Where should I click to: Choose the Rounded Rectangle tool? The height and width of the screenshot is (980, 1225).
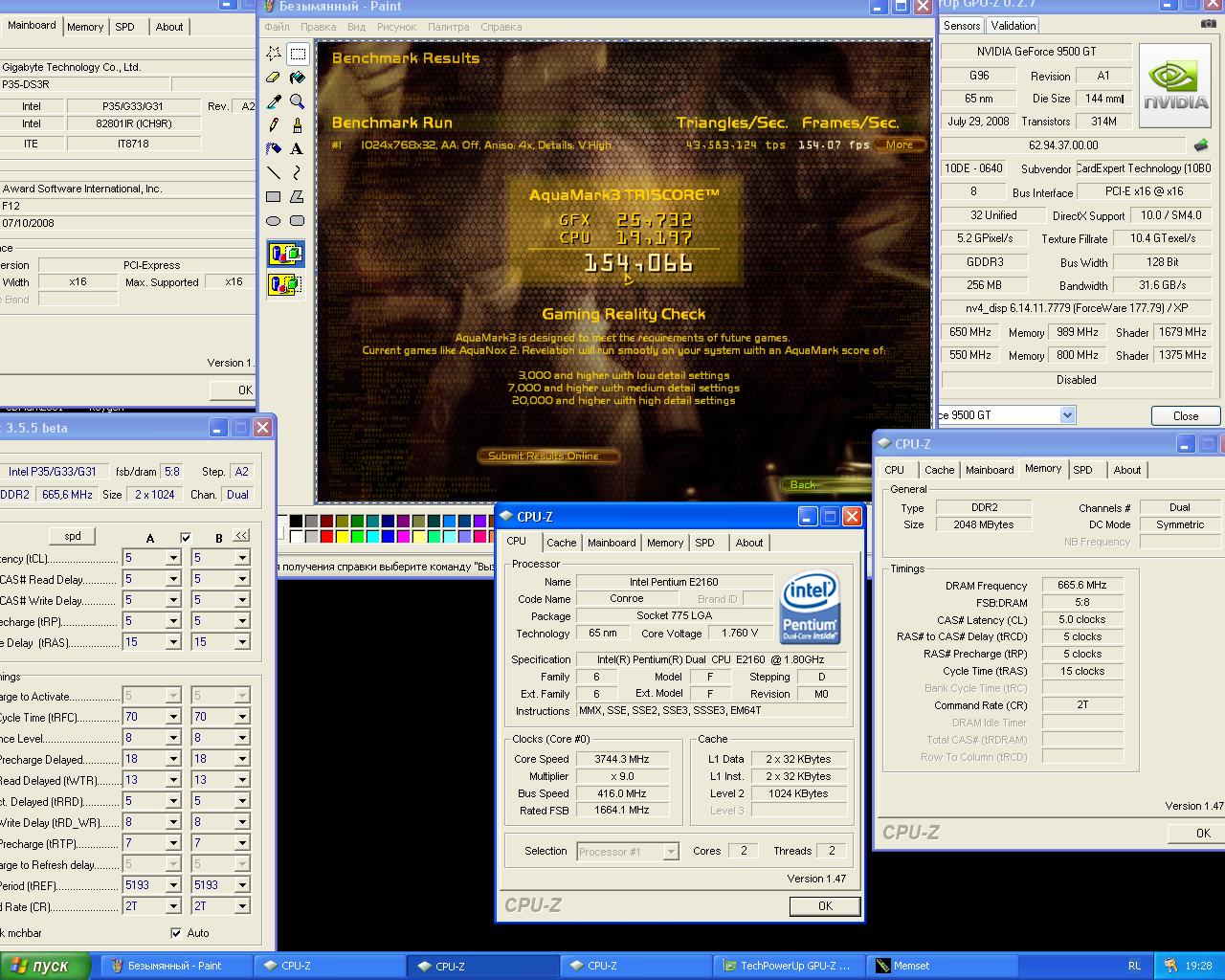pos(298,221)
